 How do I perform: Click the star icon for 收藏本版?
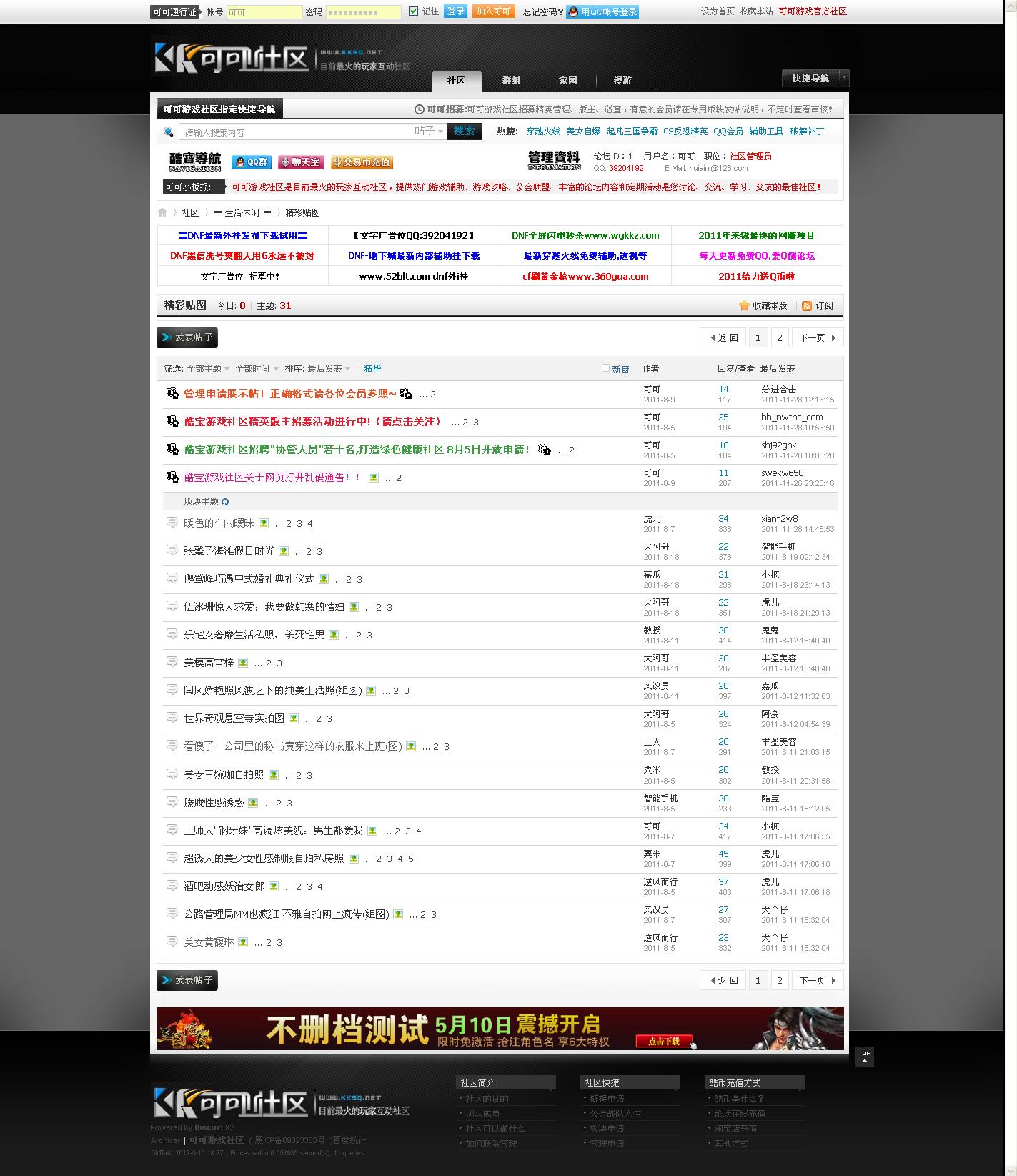pos(744,305)
